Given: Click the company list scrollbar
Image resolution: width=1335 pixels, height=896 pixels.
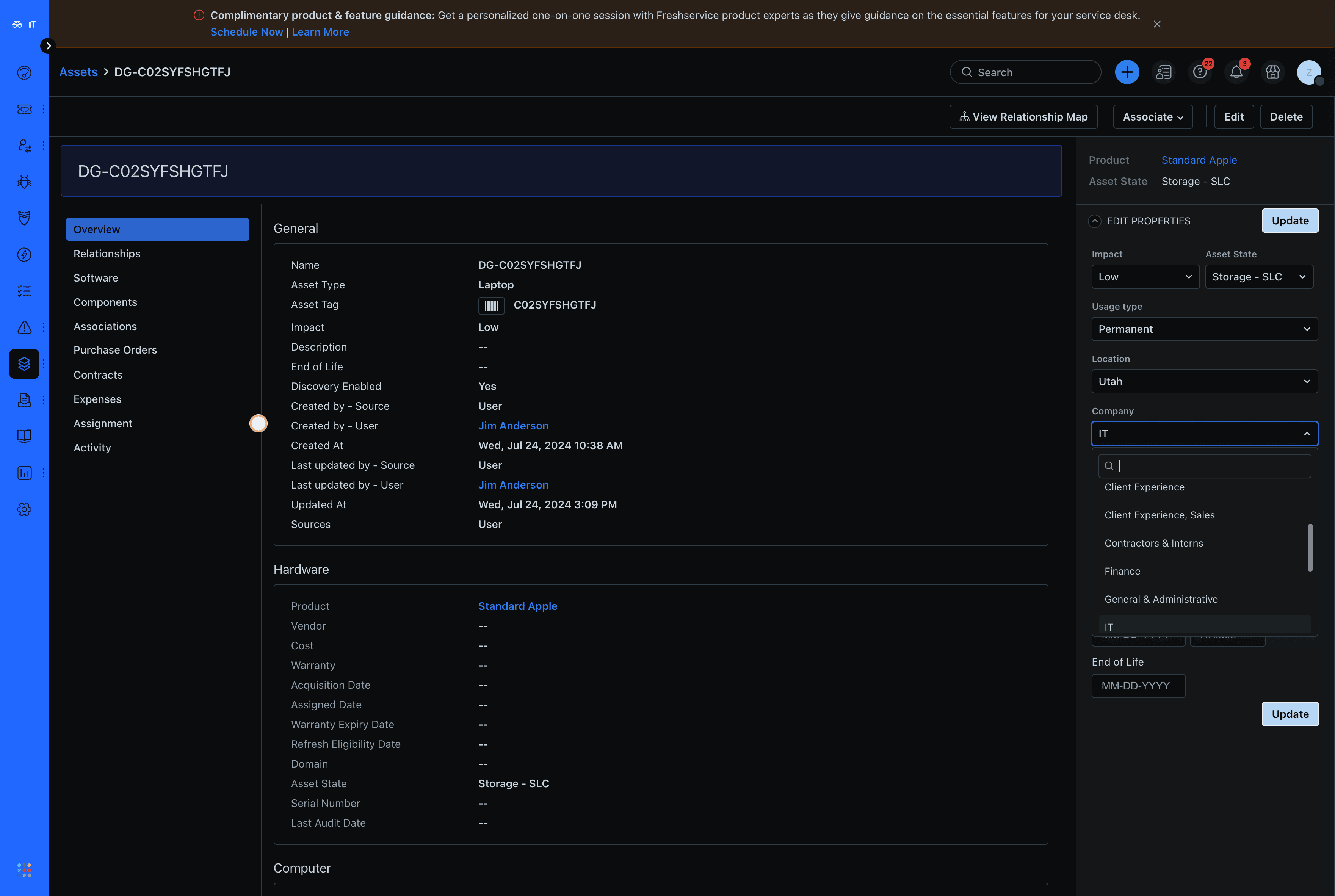Looking at the screenshot, I should tap(1310, 547).
